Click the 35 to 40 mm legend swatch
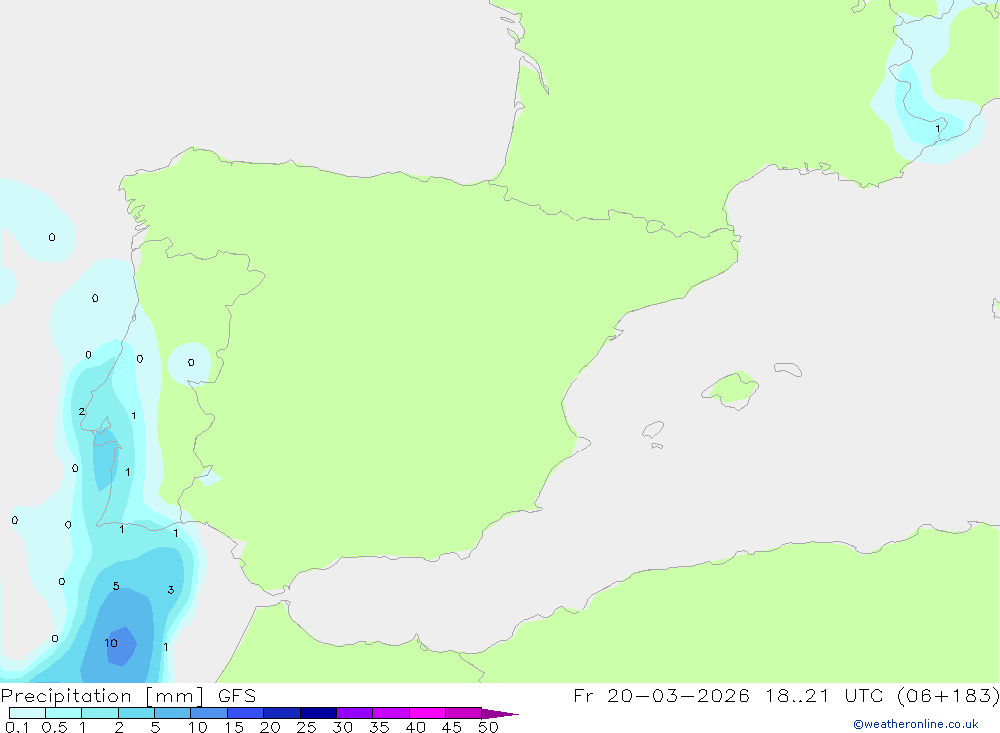Screen dimensions: 1000x733 pos(390,713)
